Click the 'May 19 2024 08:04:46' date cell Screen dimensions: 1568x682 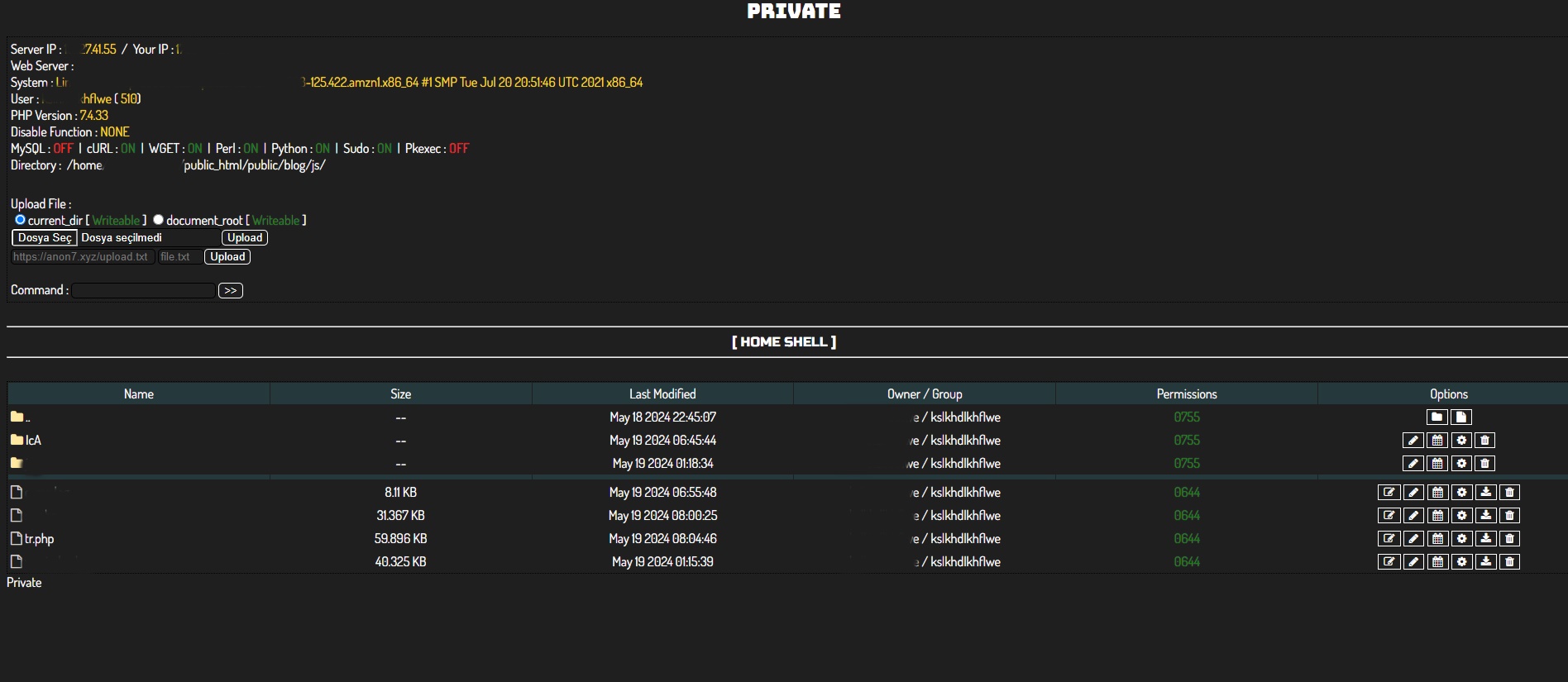(662, 539)
